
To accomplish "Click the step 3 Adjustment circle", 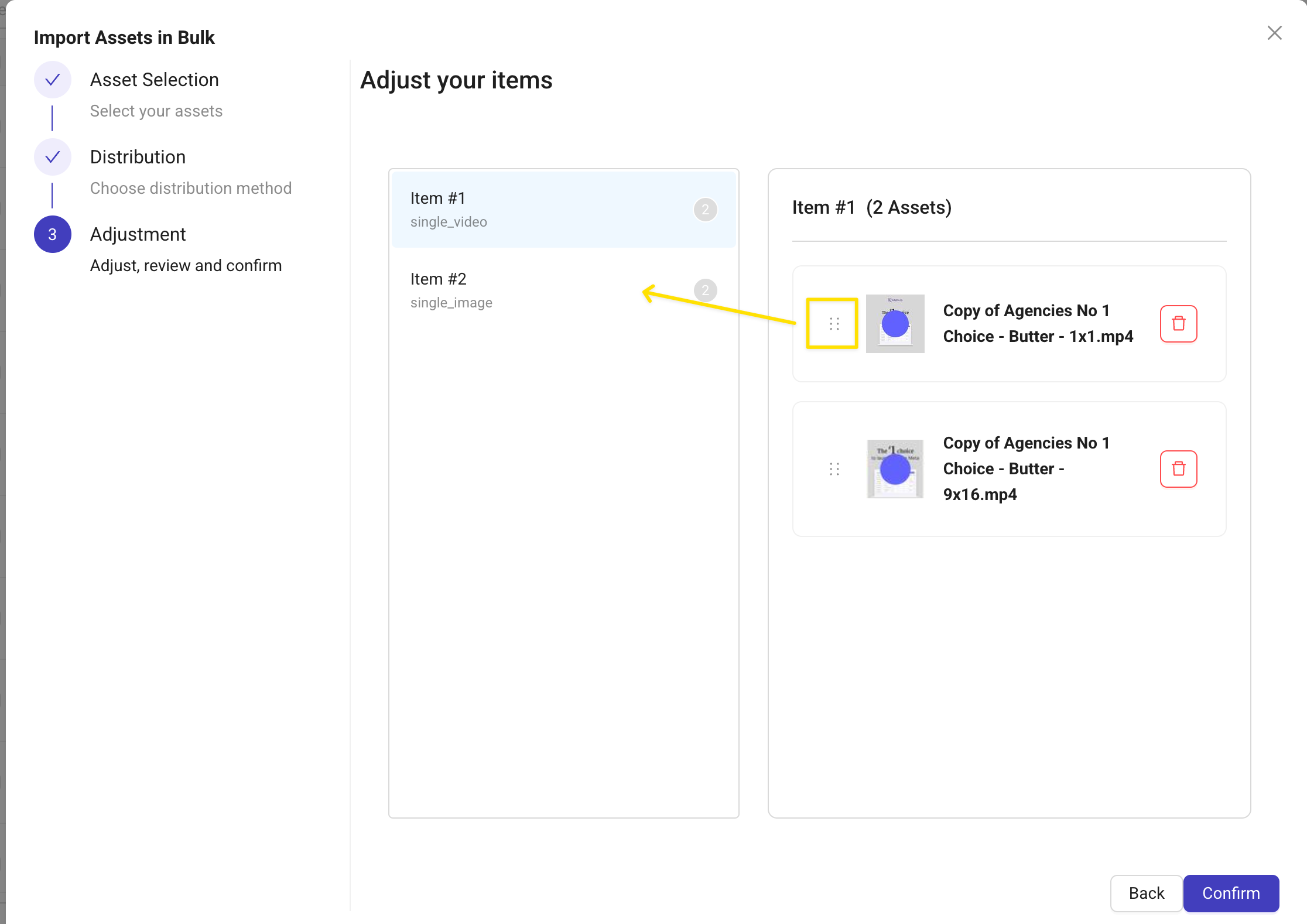I will (53, 234).
